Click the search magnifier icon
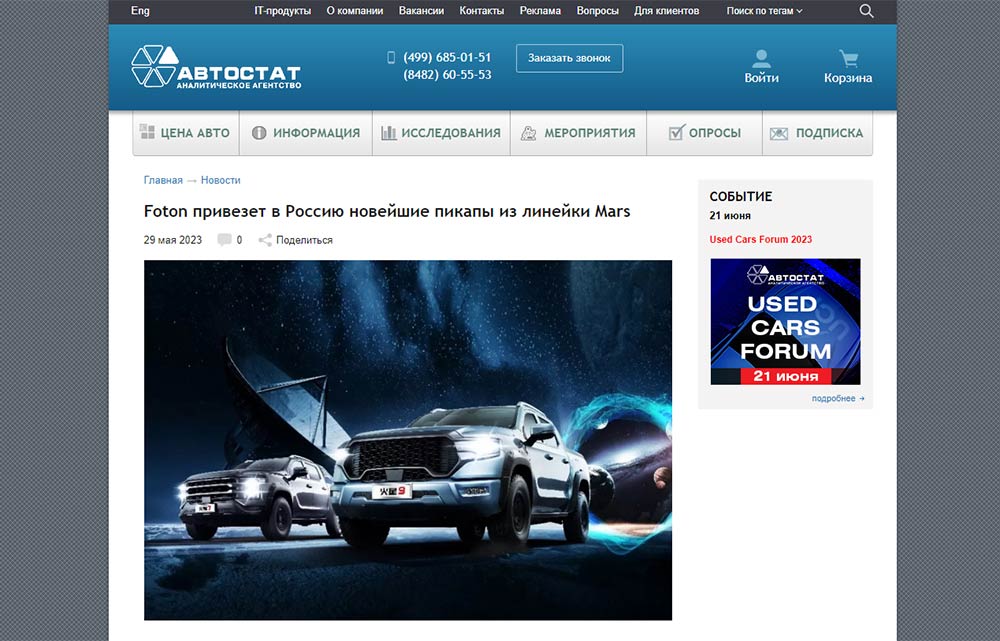Viewport: 1000px width, 641px height. [866, 11]
